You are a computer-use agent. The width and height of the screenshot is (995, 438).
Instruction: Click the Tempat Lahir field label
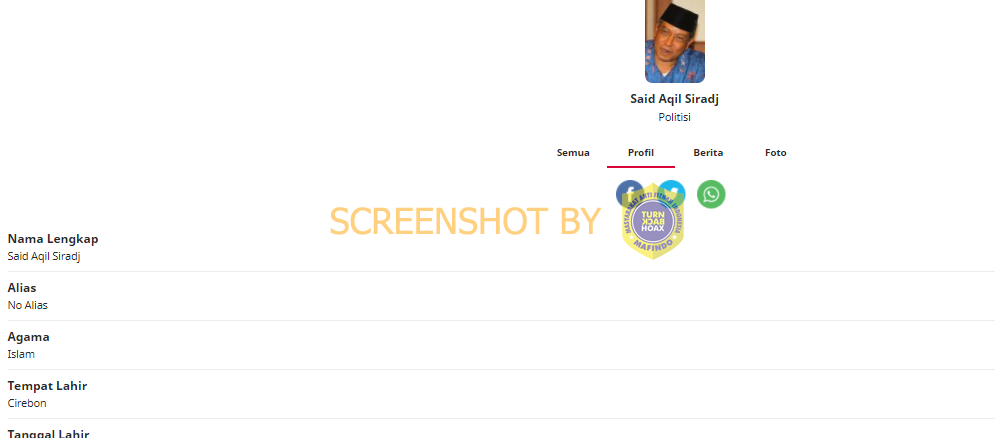point(47,386)
